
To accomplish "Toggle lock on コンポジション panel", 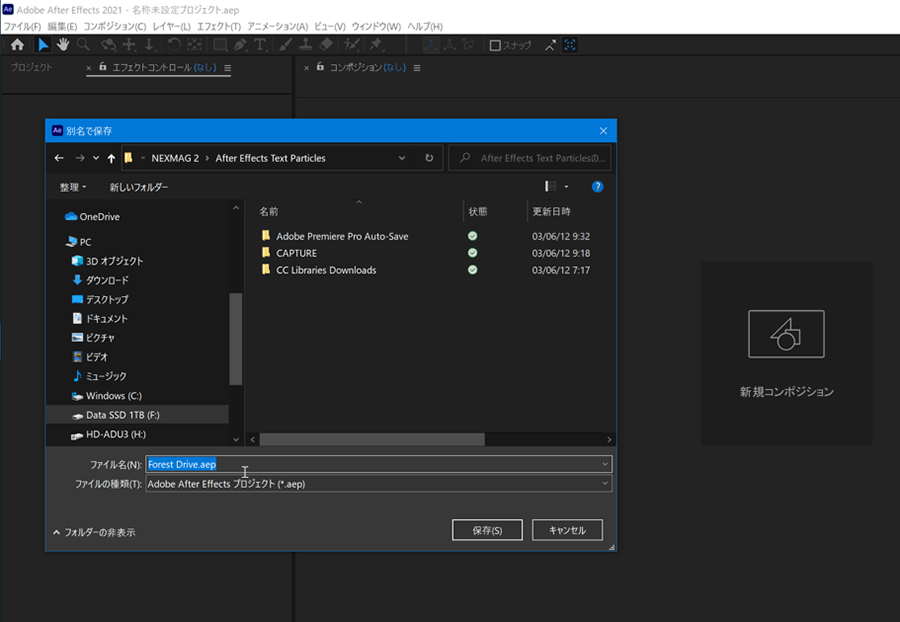I will pos(320,67).
